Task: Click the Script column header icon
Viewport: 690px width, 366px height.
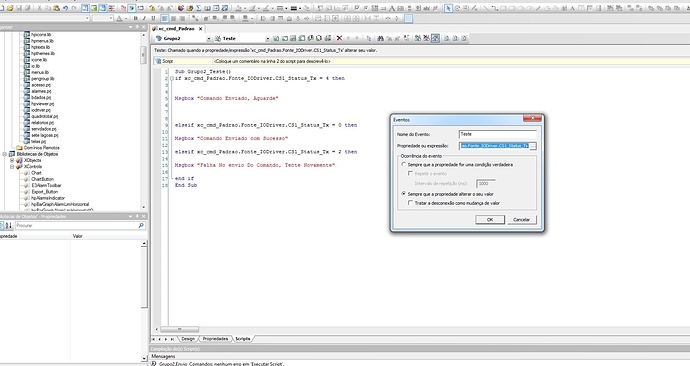Action: [x=158, y=61]
